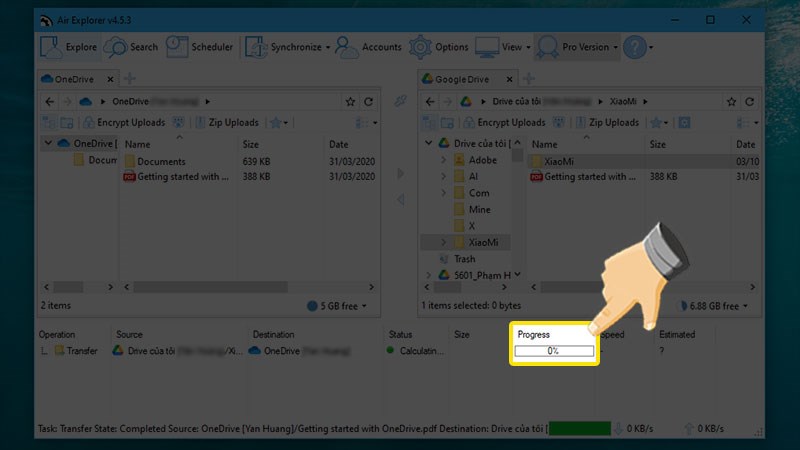The image size is (800, 450).
Task: Open the View menu
Action: click(x=503, y=47)
